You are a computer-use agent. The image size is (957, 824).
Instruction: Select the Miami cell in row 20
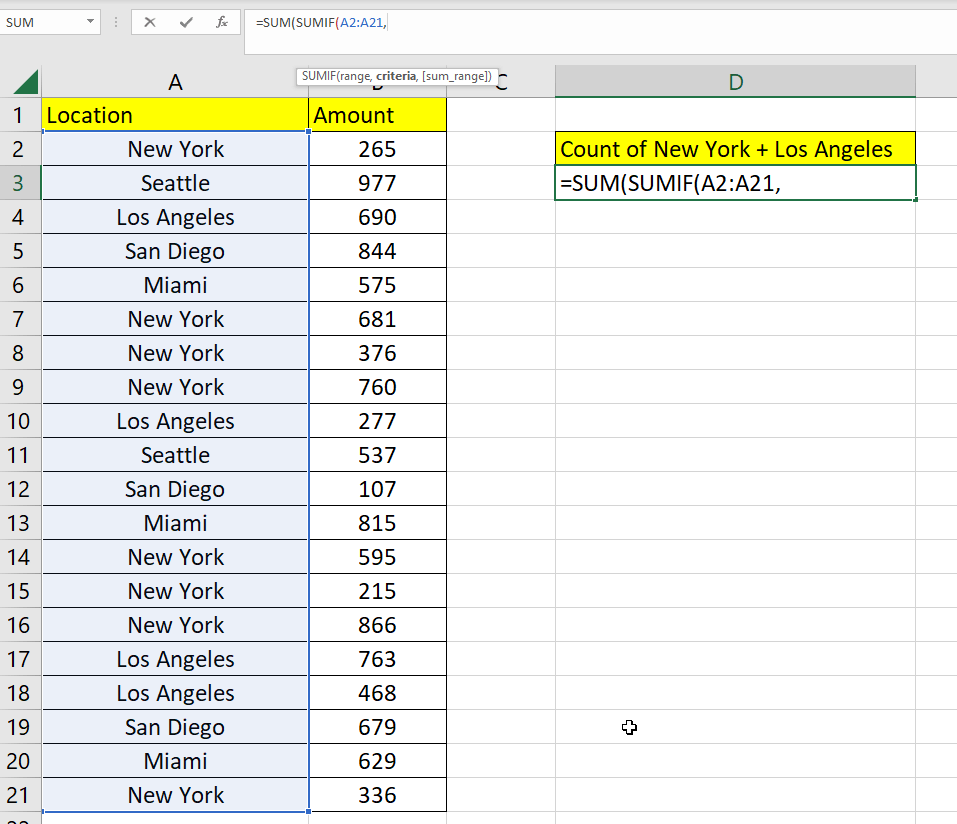pyautogui.click(x=175, y=760)
